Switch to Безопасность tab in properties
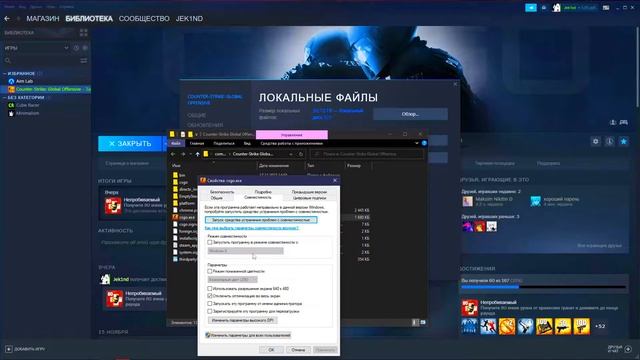640x360 pixels. click(222, 191)
